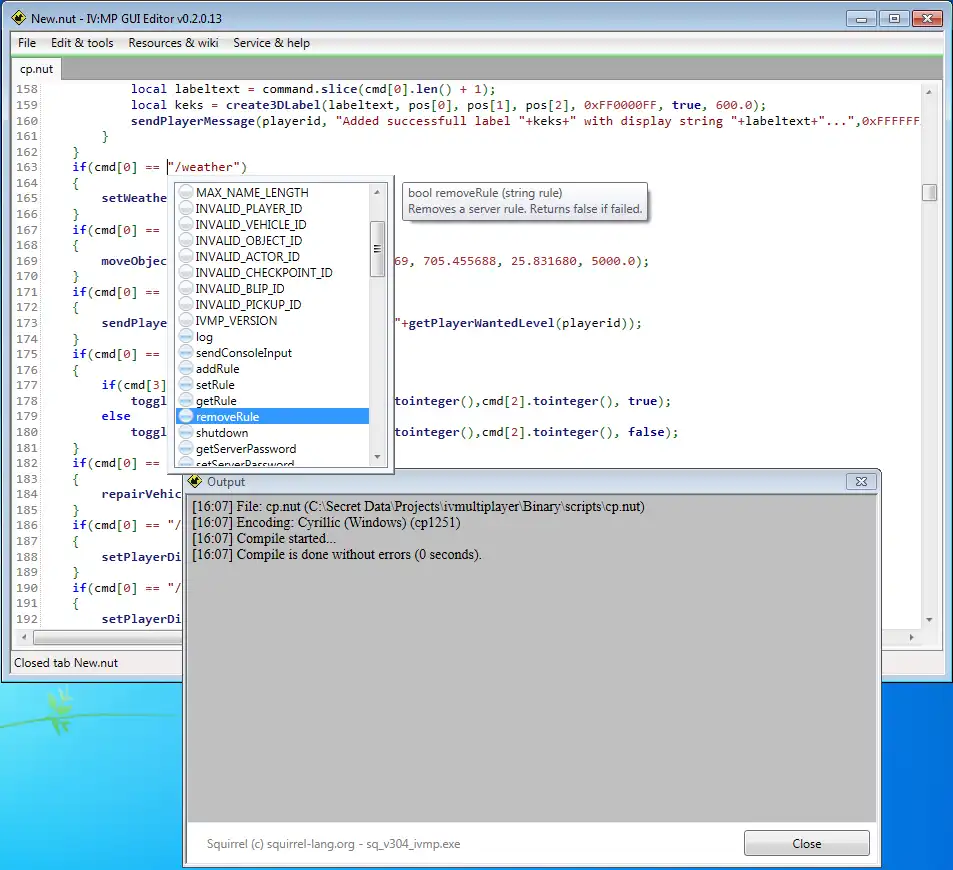The width and height of the screenshot is (953, 870).
Task: Click the function icon beside setRule
Action: [x=186, y=384]
